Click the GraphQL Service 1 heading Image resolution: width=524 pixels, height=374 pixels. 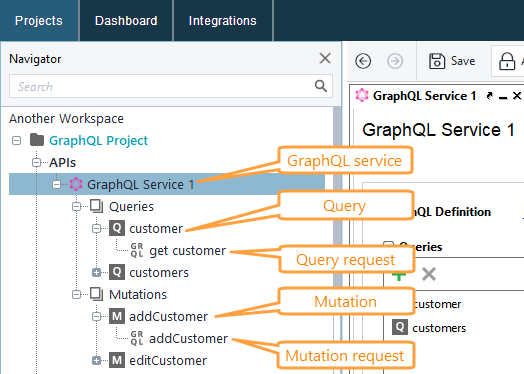(438, 130)
